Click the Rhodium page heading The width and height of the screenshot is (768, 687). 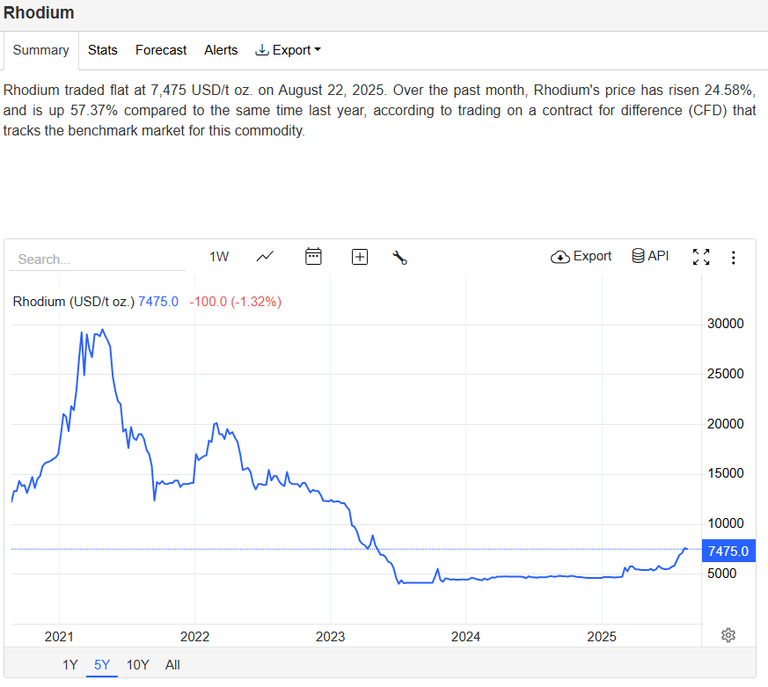coord(39,13)
